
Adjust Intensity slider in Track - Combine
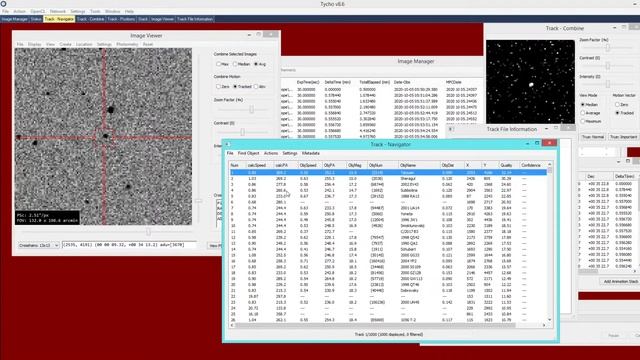pos(608,84)
